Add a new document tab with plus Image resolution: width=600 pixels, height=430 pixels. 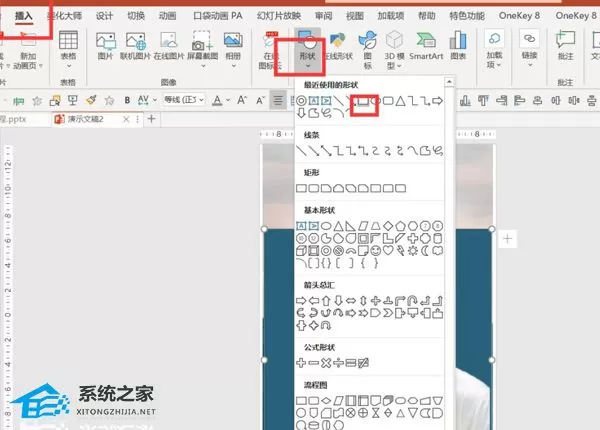coord(152,119)
